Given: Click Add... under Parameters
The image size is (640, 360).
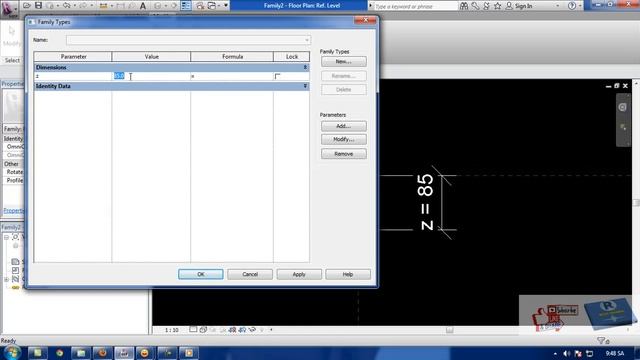Looking at the screenshot, I should pos(344,126).
